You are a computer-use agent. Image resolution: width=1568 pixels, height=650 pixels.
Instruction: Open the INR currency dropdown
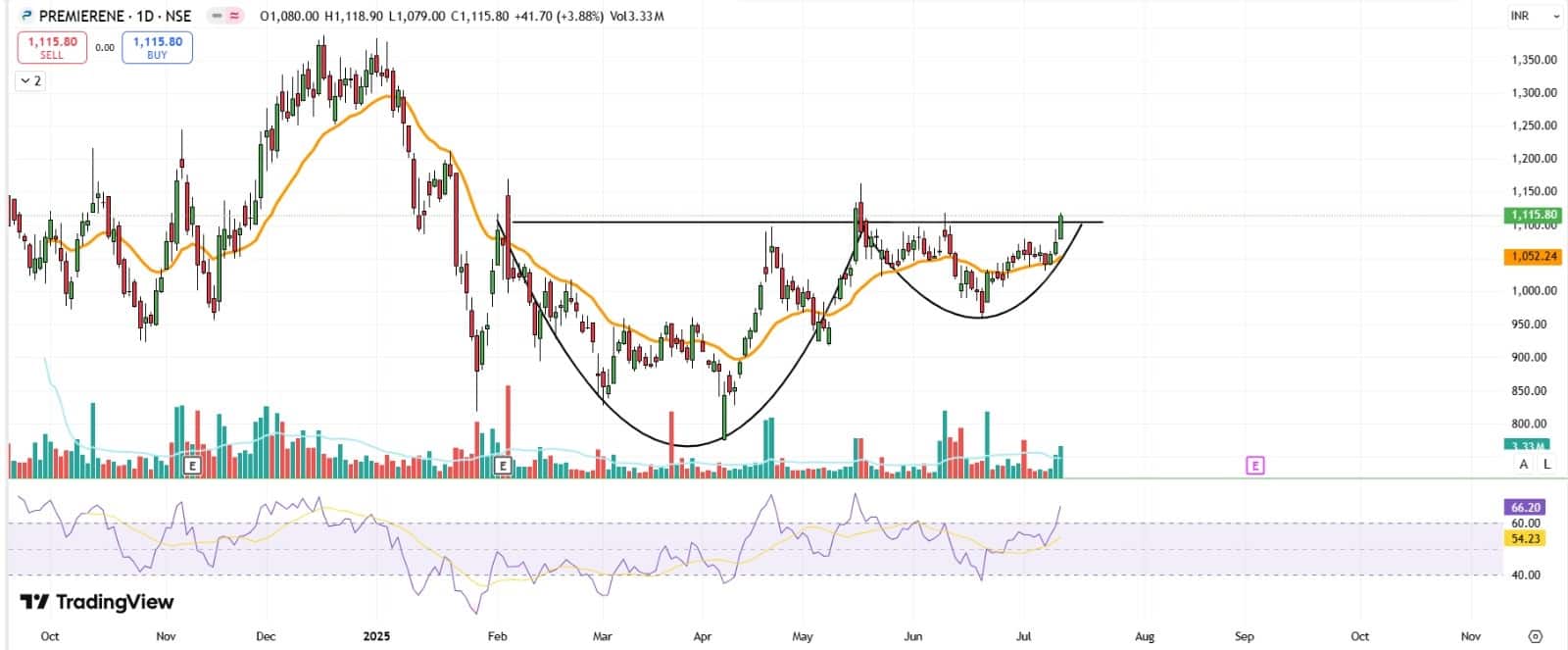tap(1534, 16)
